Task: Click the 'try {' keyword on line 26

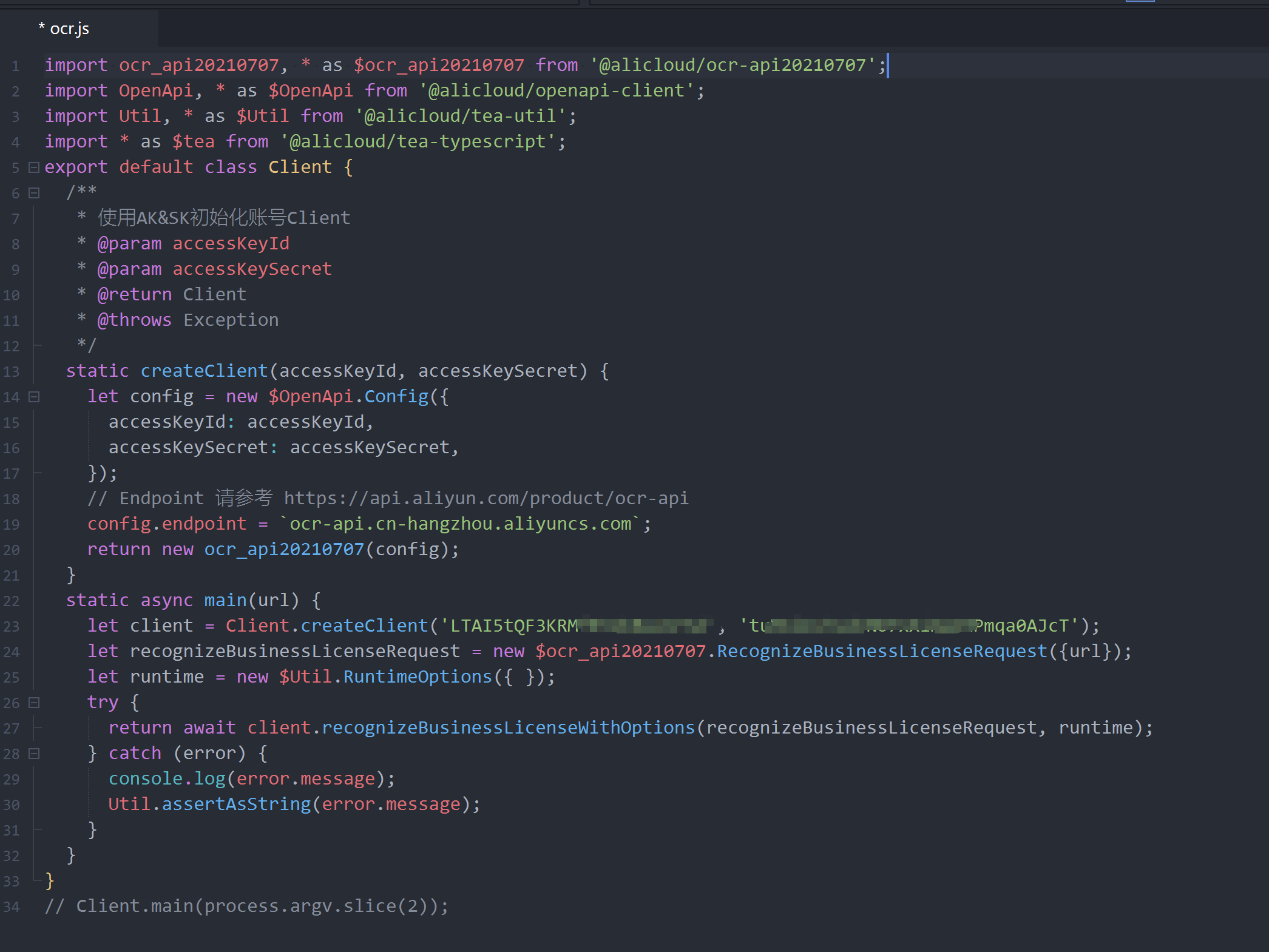Action: pyautogui.click(x=113, y=702)
